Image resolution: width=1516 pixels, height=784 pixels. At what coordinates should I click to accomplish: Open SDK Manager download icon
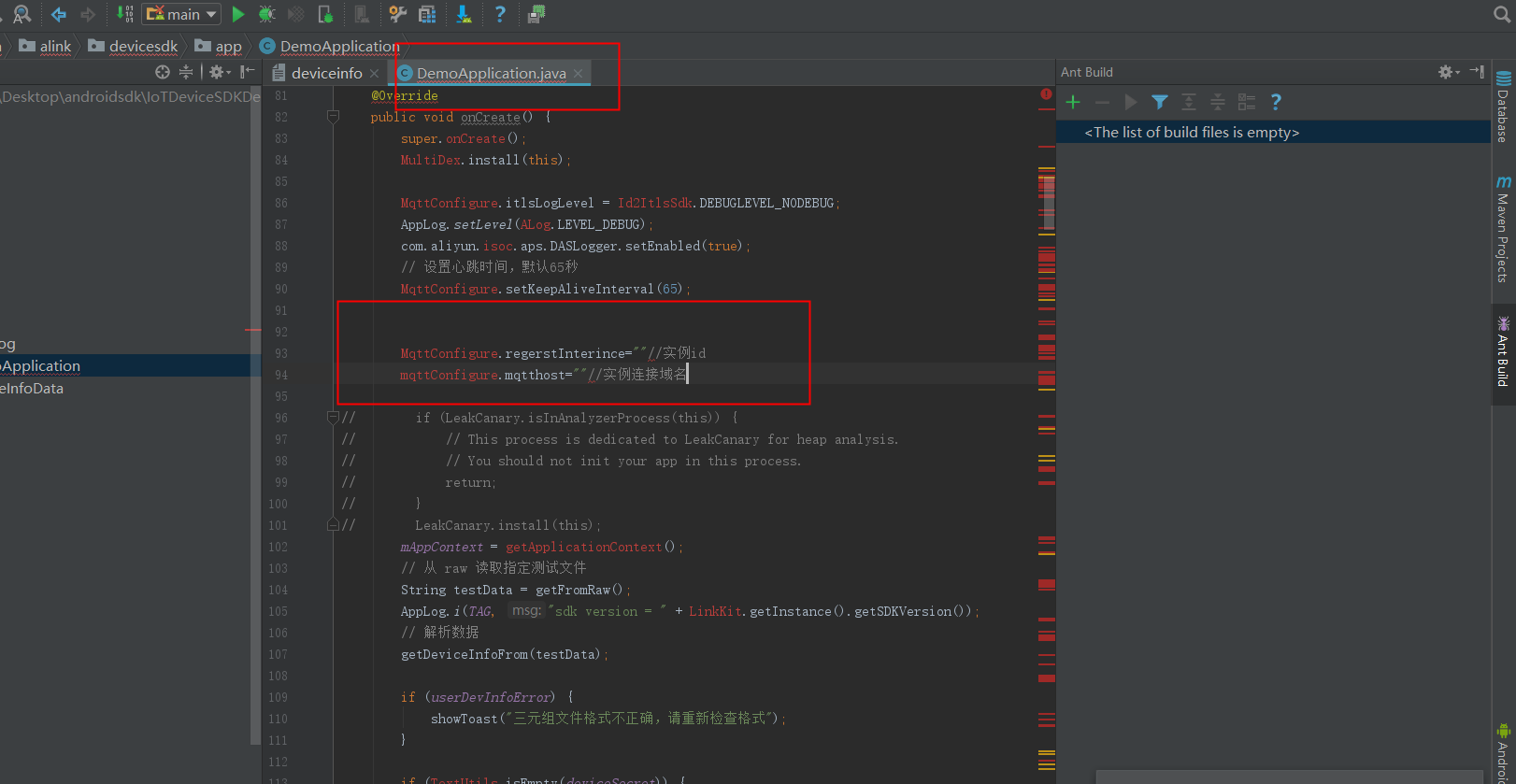coord(464,14)
